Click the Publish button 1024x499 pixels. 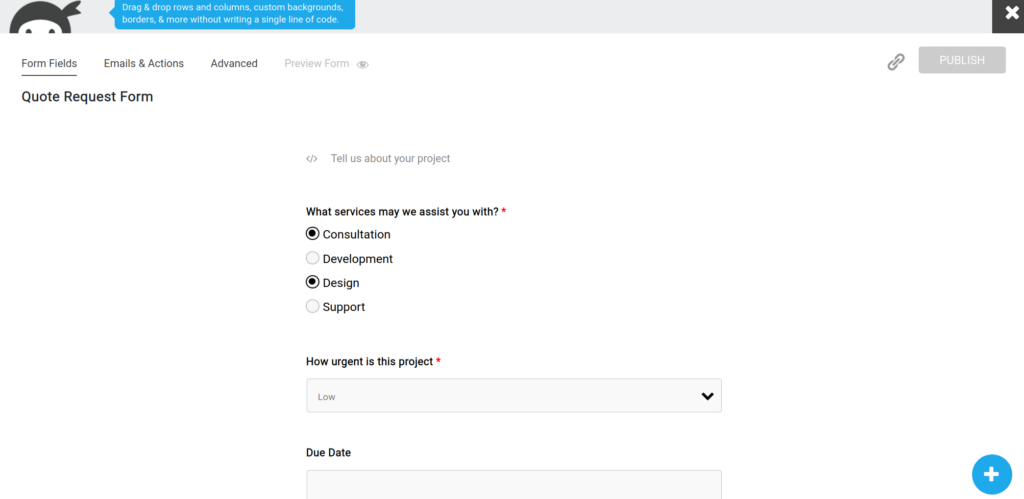point(962,60)
